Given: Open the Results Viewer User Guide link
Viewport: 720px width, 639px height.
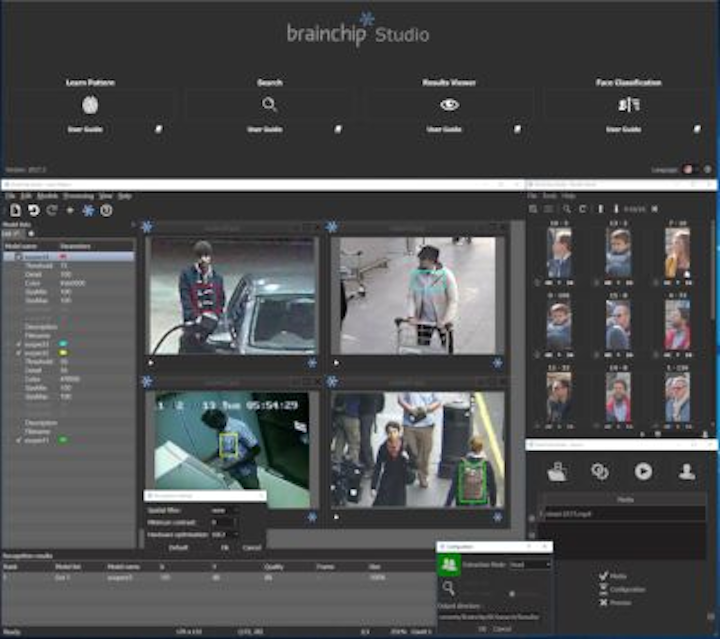Looking at the screenshot, I should [444, 129].
